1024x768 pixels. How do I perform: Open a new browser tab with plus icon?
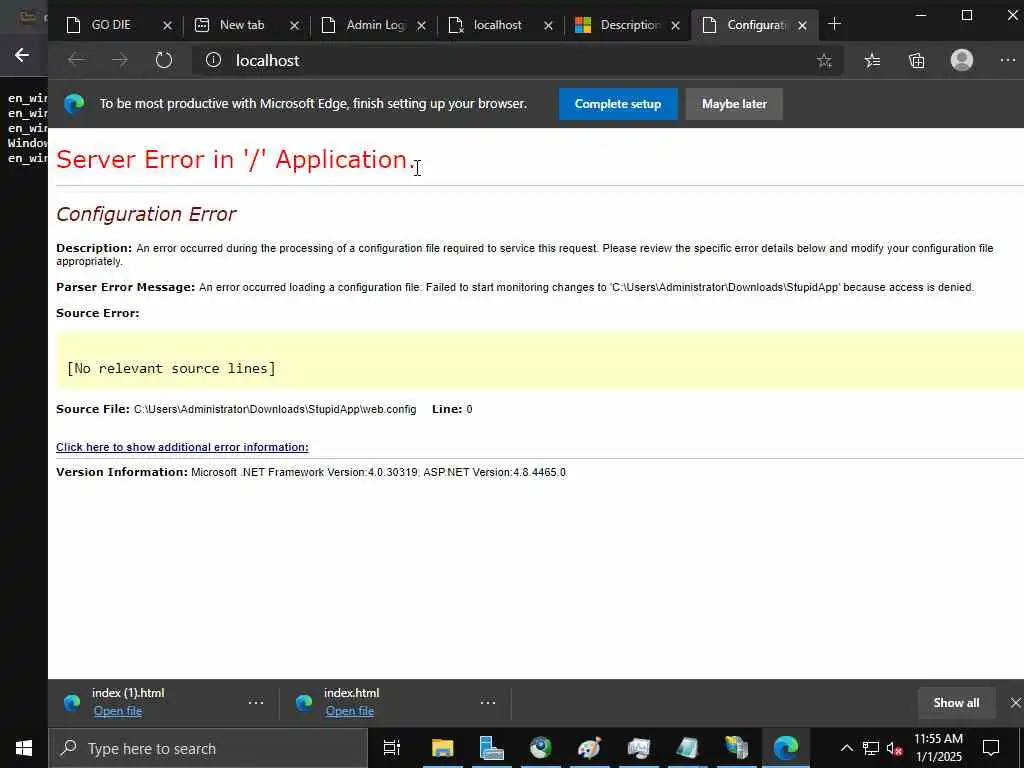click(834, 25)
